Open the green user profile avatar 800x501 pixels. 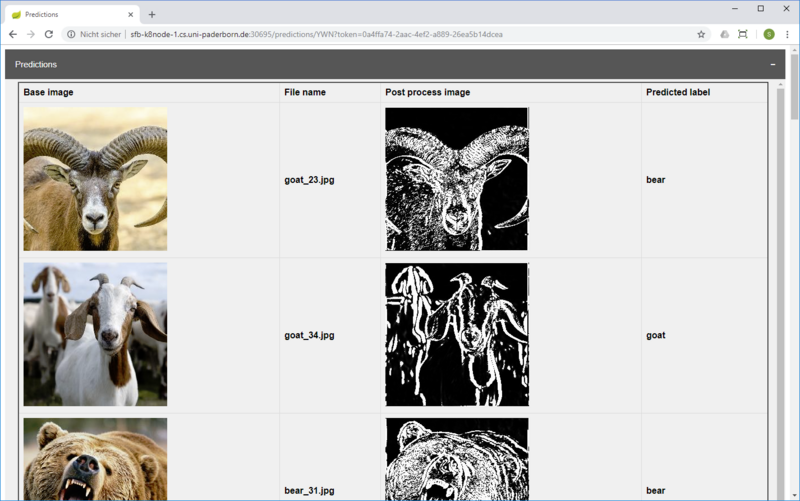769,34
